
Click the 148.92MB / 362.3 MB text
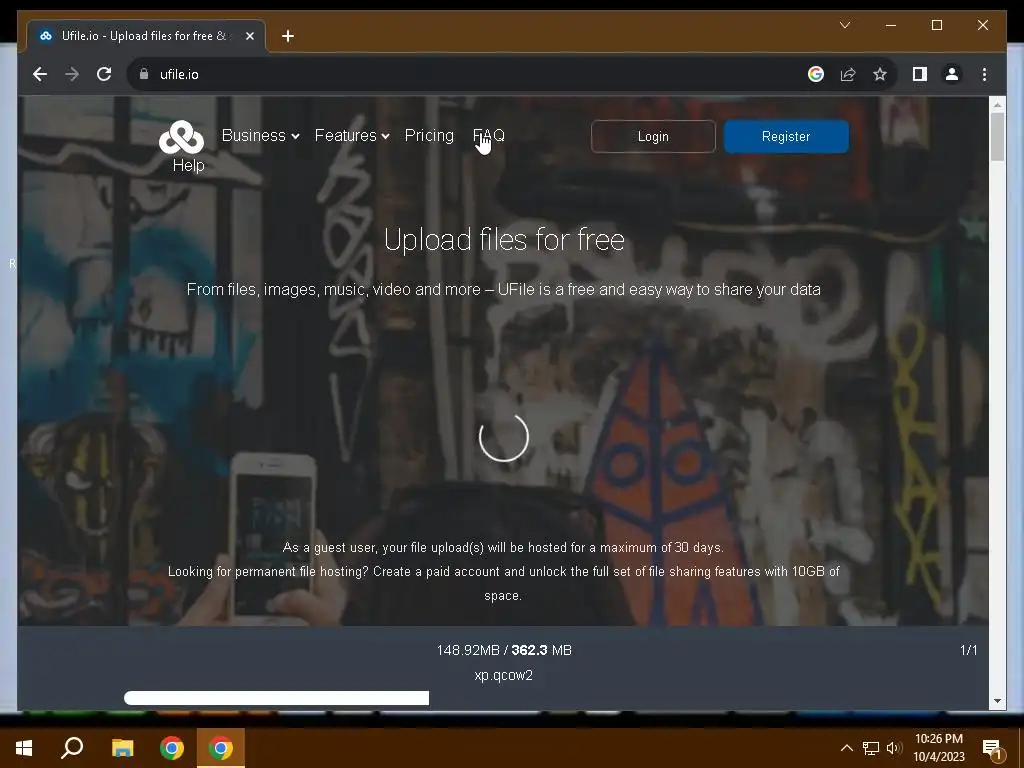[x=504, y=650]
